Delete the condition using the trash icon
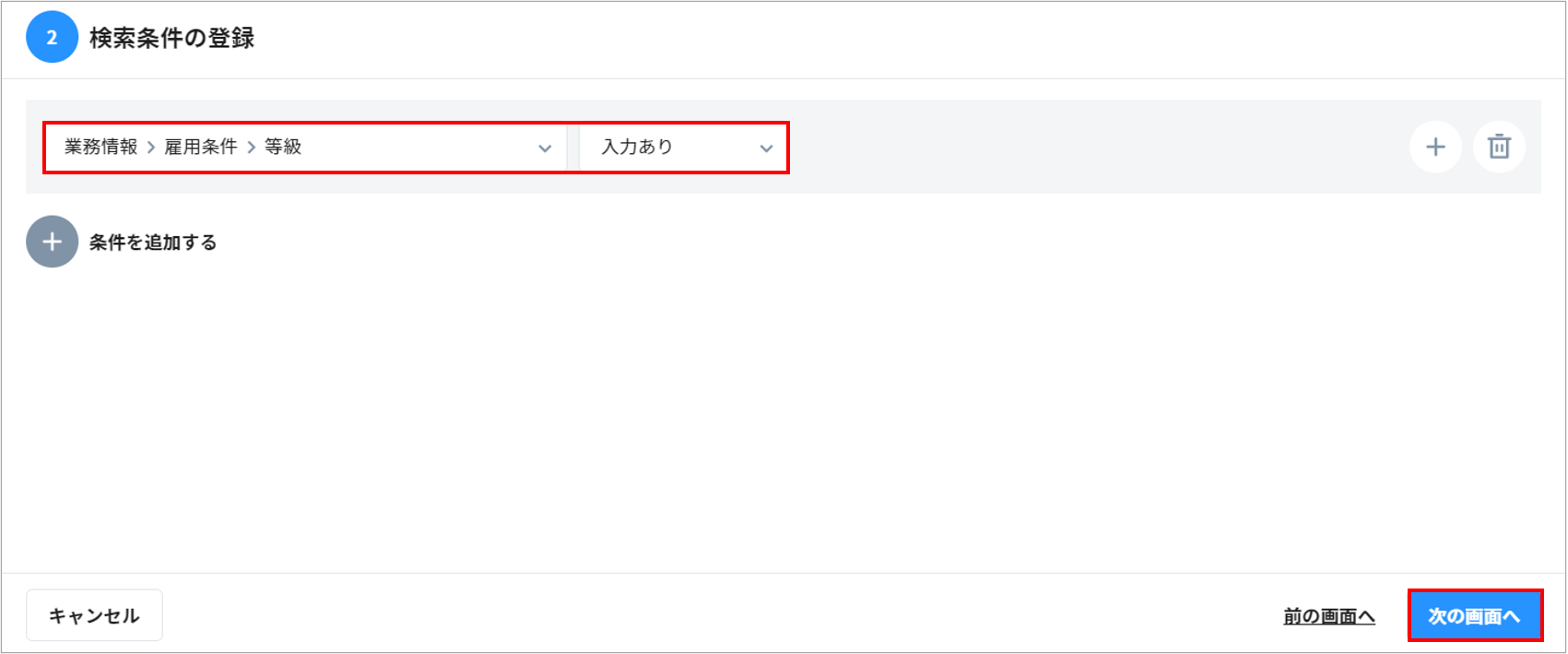 point(1499,147)
